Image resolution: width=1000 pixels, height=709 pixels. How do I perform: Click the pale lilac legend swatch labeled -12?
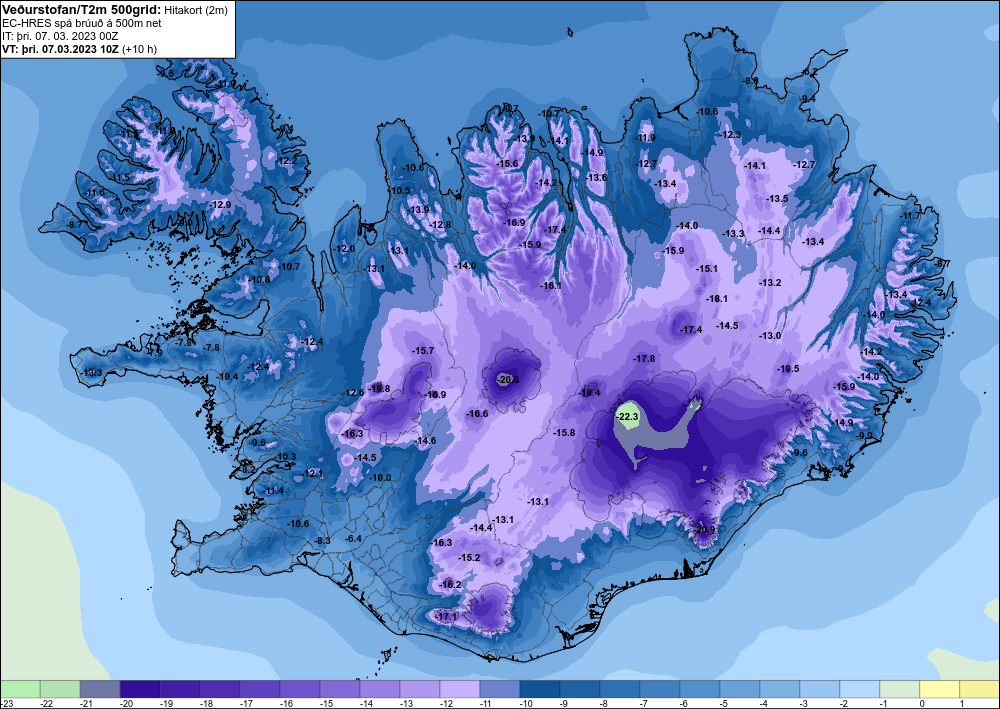(x=460, y=689)
